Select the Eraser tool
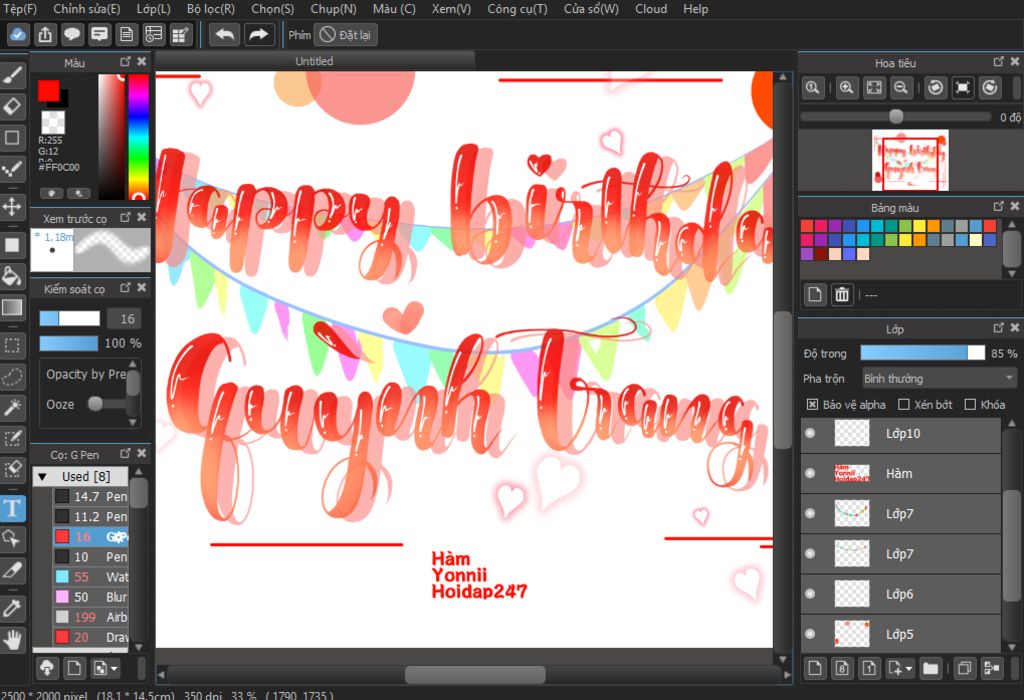1024x700 pixels. point(12,106)
